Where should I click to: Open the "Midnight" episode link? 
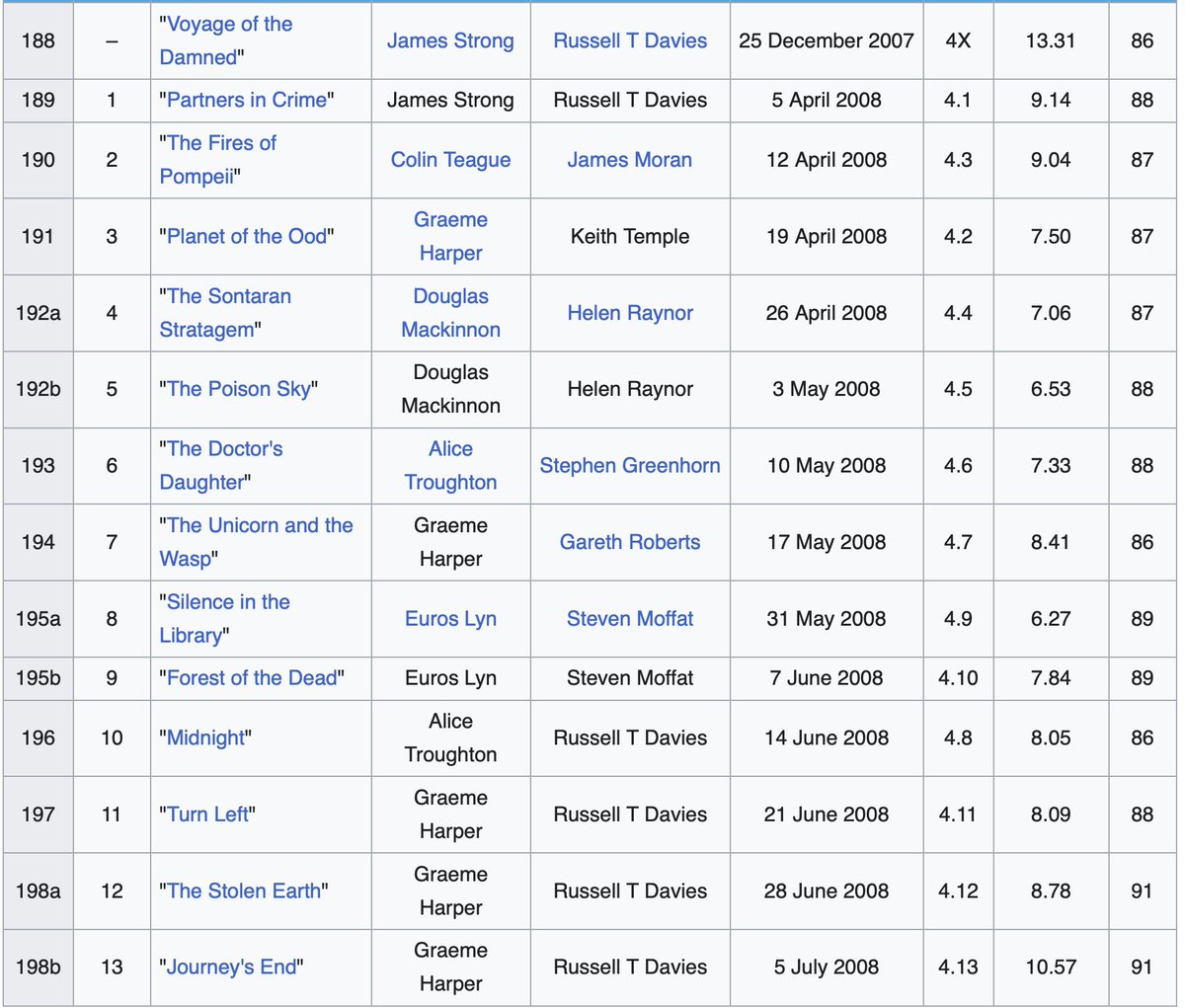(205, 737)
